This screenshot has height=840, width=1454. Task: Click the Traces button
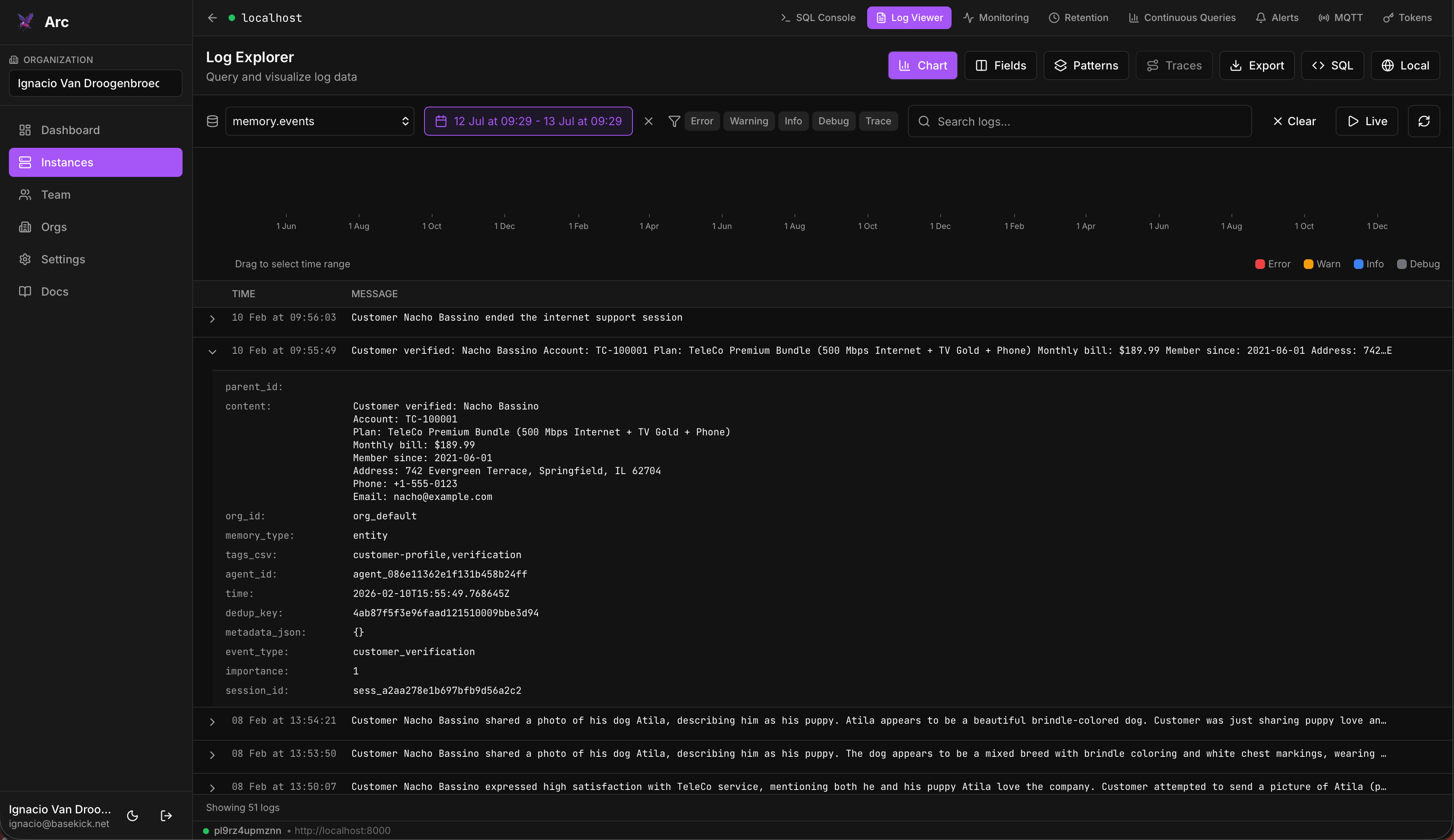[1174, 65]
